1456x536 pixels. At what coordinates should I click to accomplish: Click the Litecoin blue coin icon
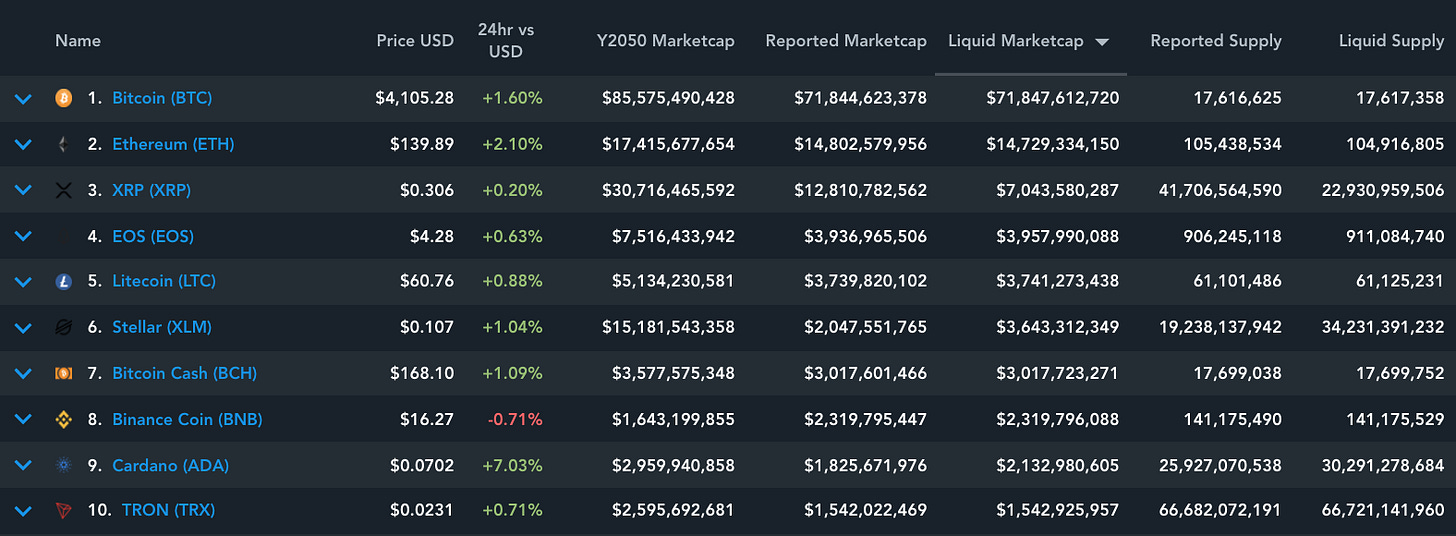(x=64, y=282)
